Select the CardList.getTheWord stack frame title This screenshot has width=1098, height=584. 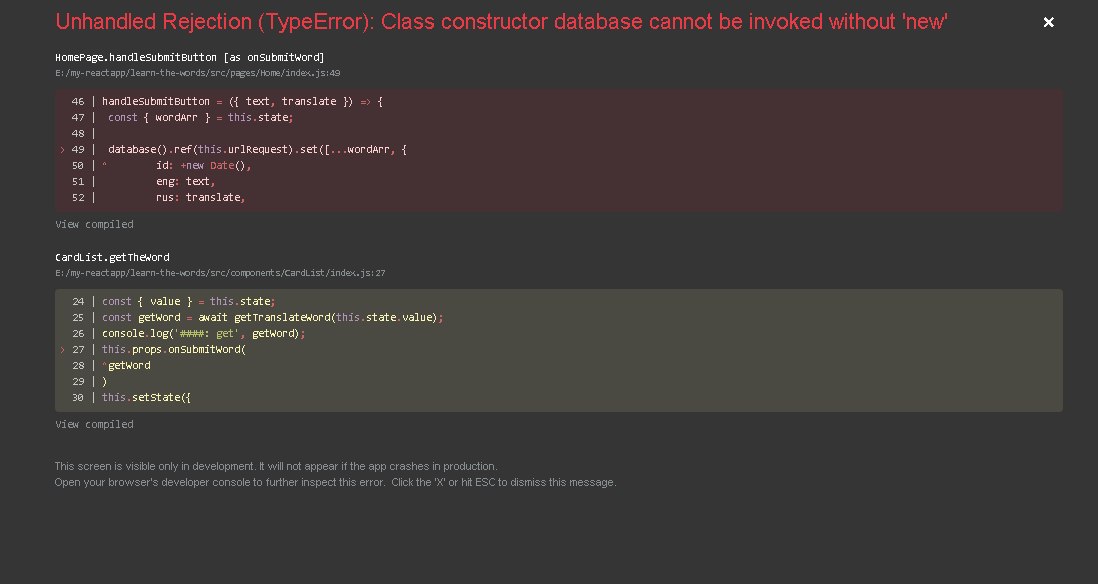click(x=112, y=257)
